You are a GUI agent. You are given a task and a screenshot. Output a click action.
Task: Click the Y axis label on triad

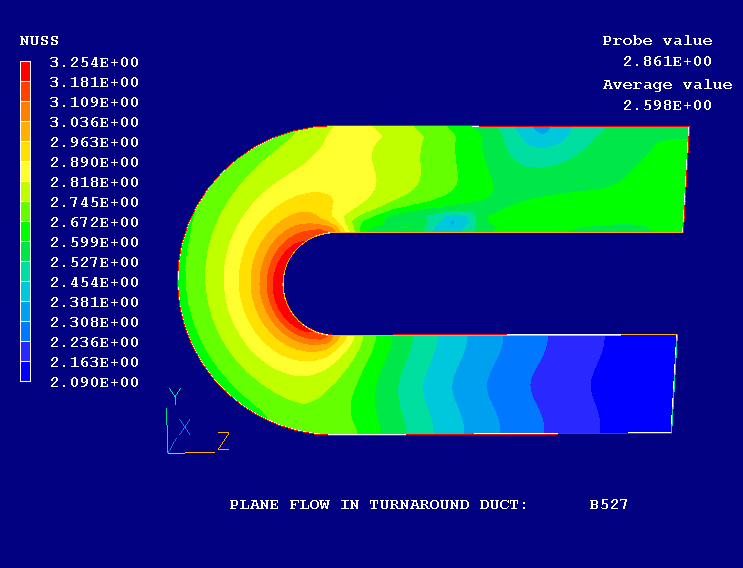174,396
